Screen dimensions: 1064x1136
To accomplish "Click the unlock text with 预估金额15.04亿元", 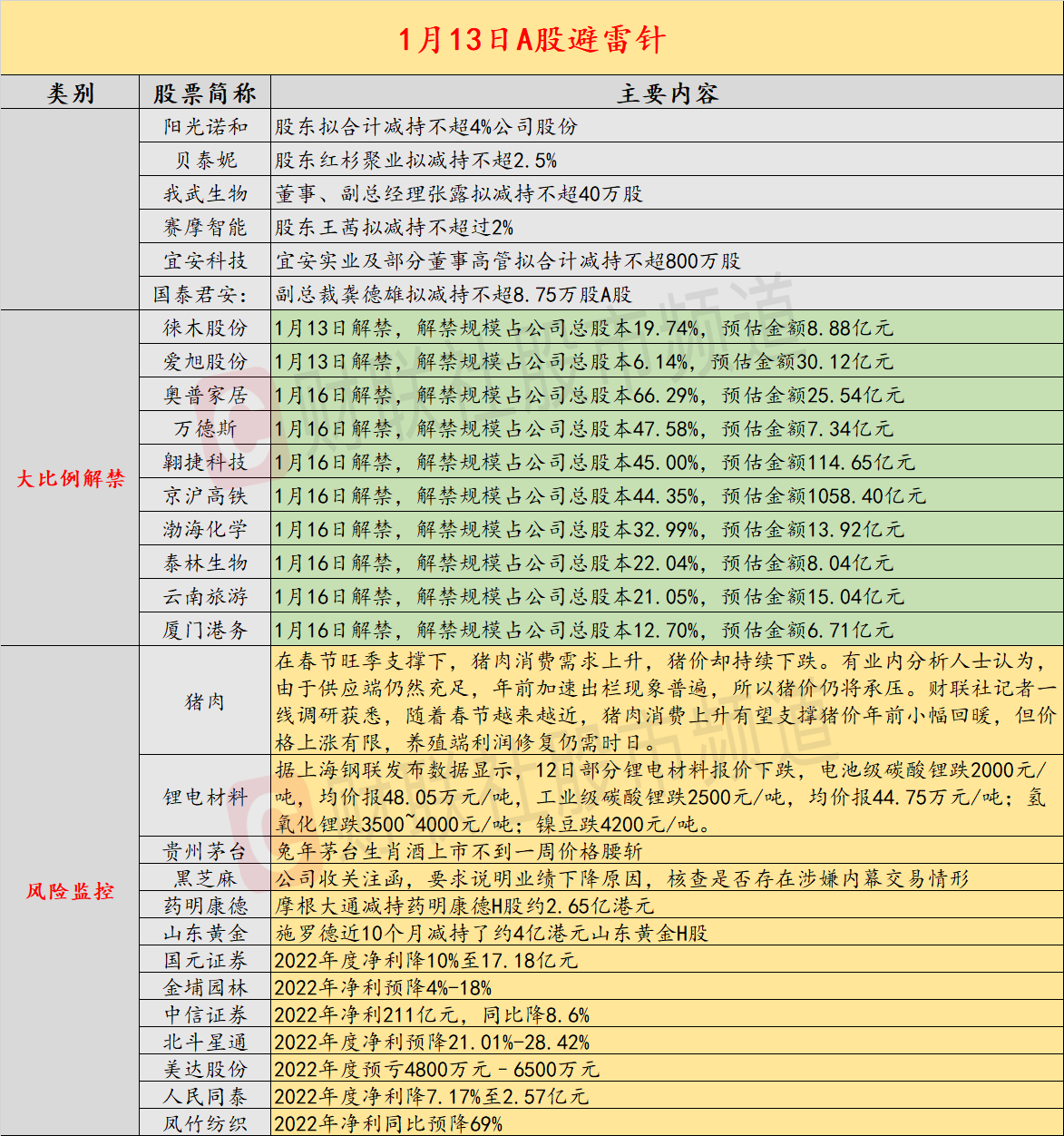I will (590, 596).
